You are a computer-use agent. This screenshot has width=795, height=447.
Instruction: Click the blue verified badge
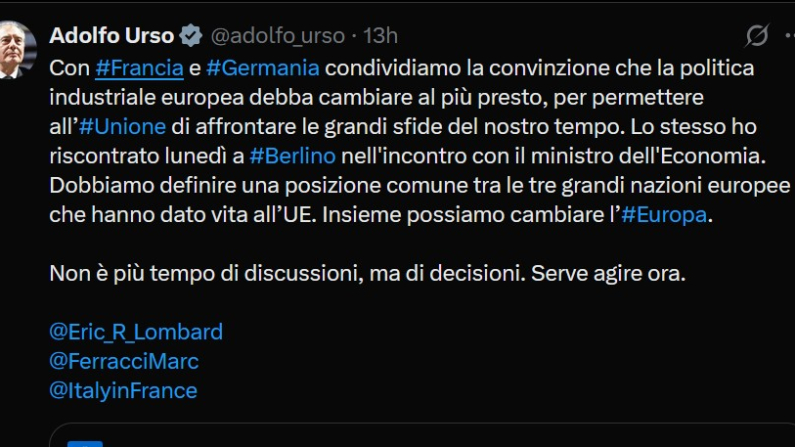191,36
